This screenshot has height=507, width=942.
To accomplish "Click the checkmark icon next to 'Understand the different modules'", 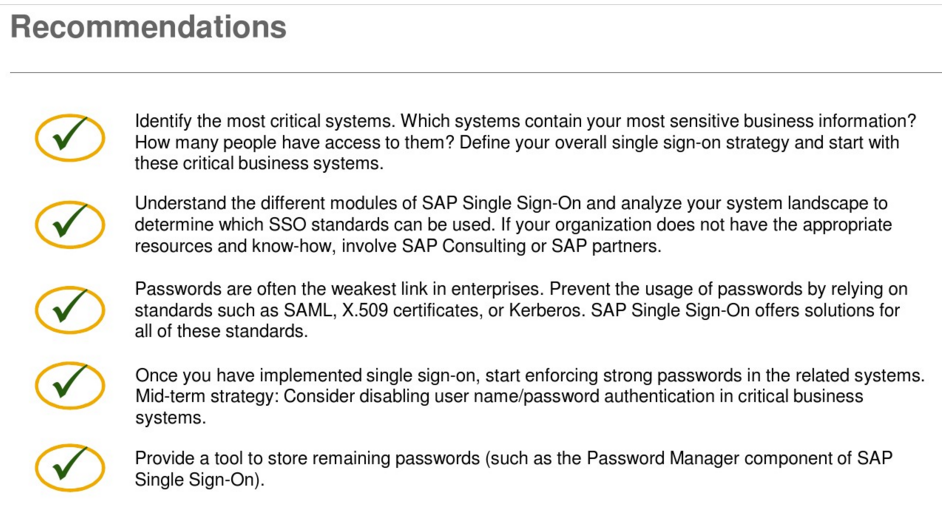I will [x=70, y=223].
